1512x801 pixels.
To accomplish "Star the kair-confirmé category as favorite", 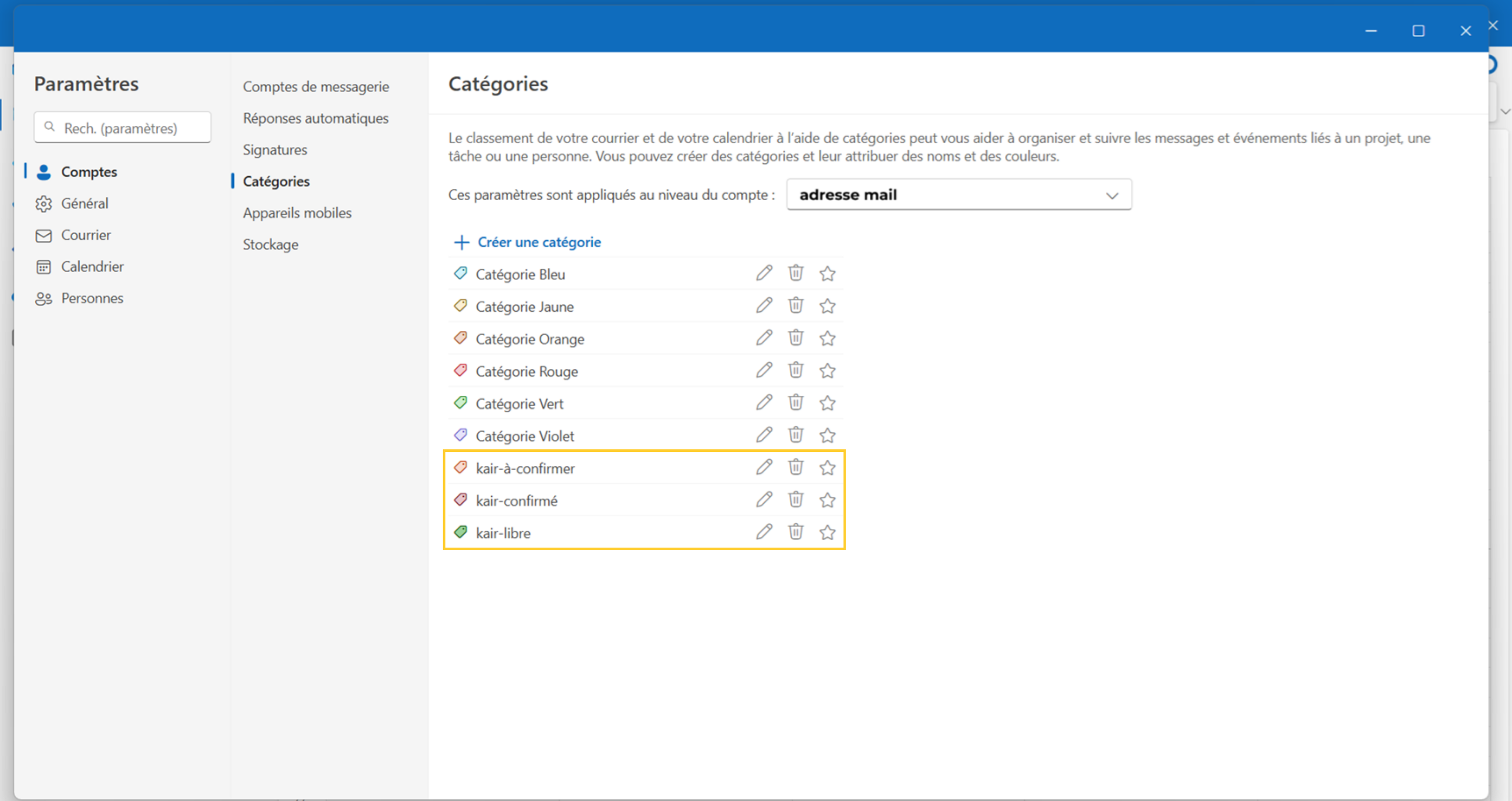I will click(827, 500).
